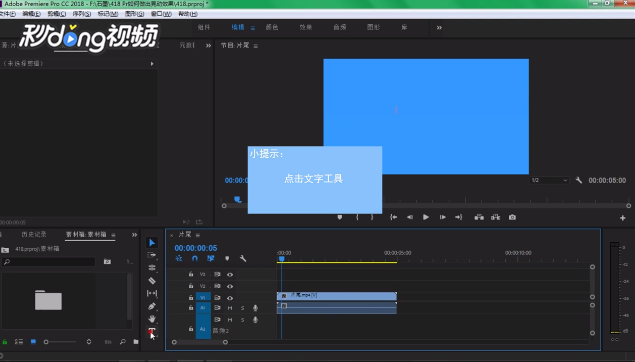
Task: Expand workspace overflow chevrons
Action: click(x=439, y=28)
